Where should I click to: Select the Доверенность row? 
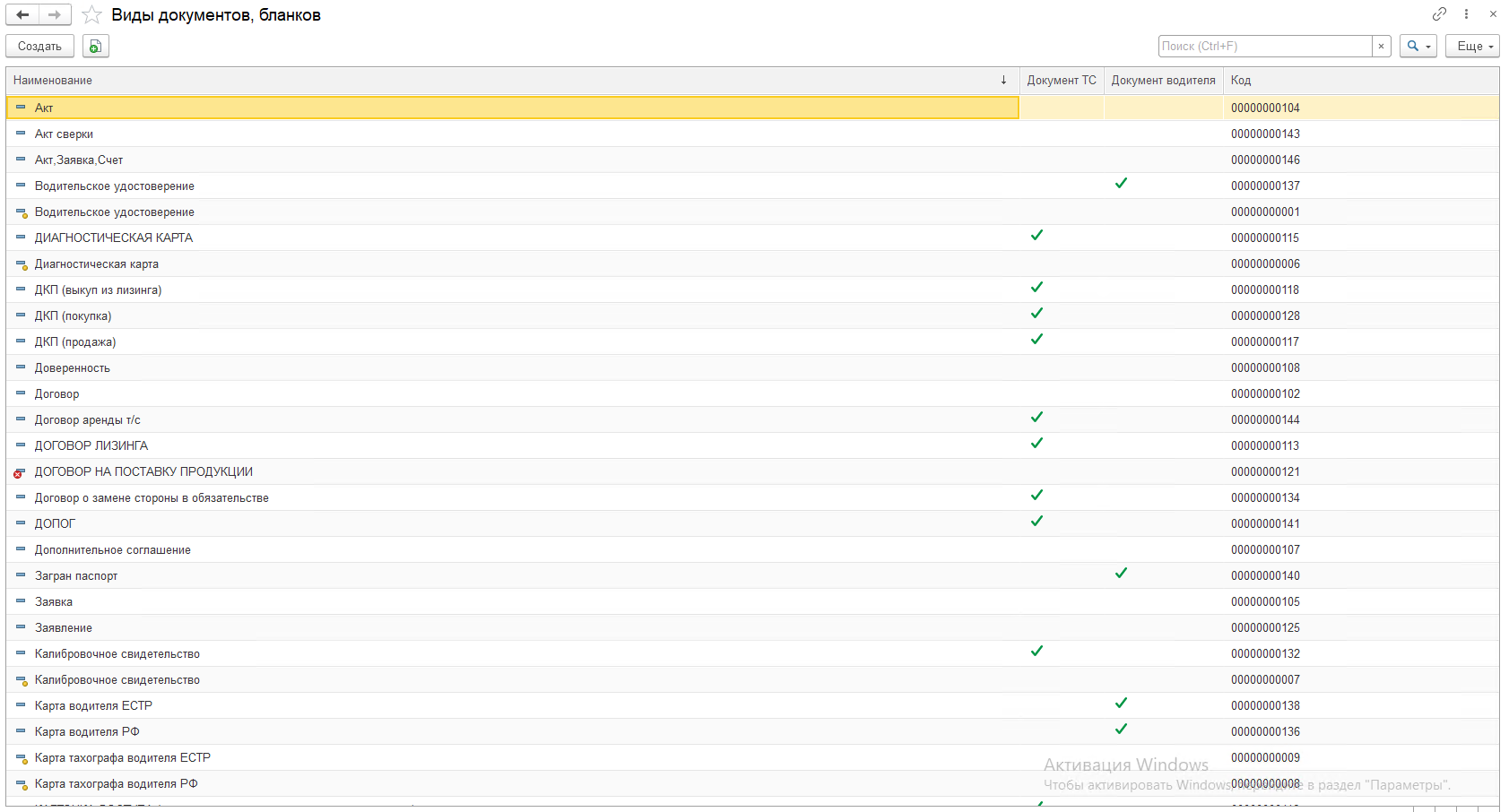point(73,368)
